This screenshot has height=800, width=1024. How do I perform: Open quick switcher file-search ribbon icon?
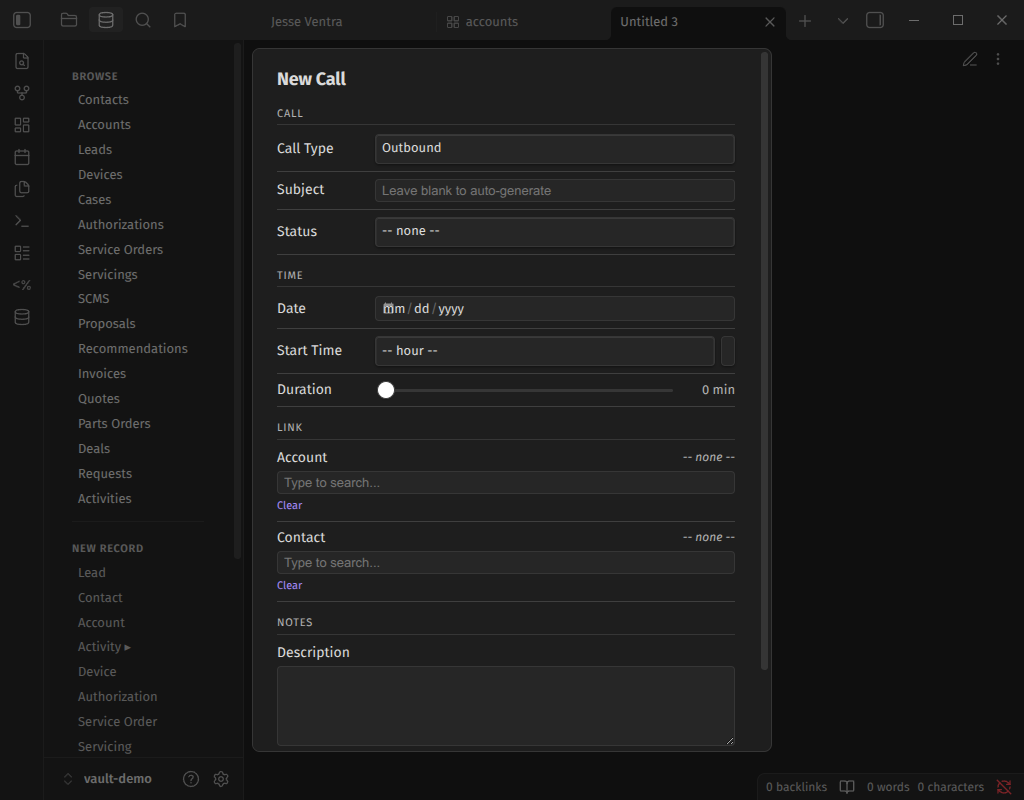pyautogui.click(x=22, y=61)
